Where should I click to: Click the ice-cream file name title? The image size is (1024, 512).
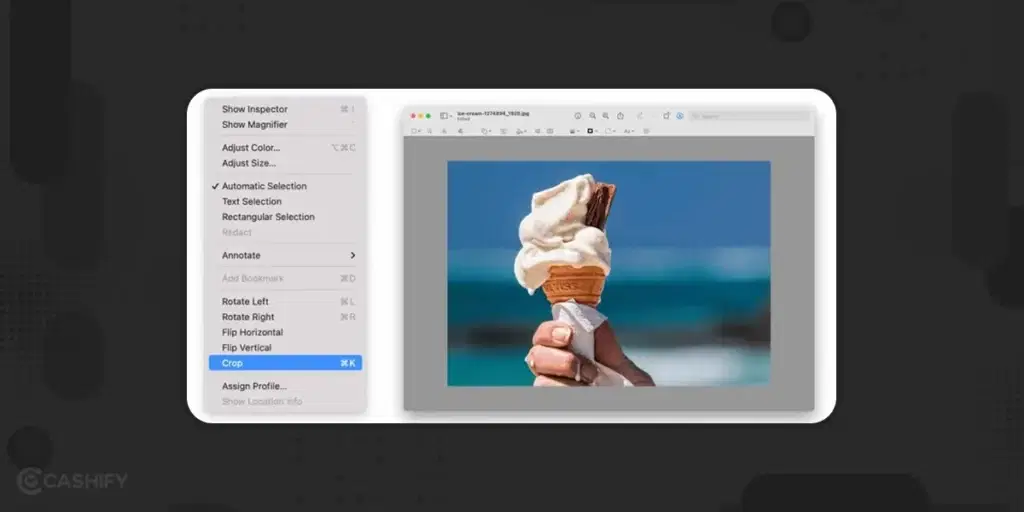tap(493, 114)
